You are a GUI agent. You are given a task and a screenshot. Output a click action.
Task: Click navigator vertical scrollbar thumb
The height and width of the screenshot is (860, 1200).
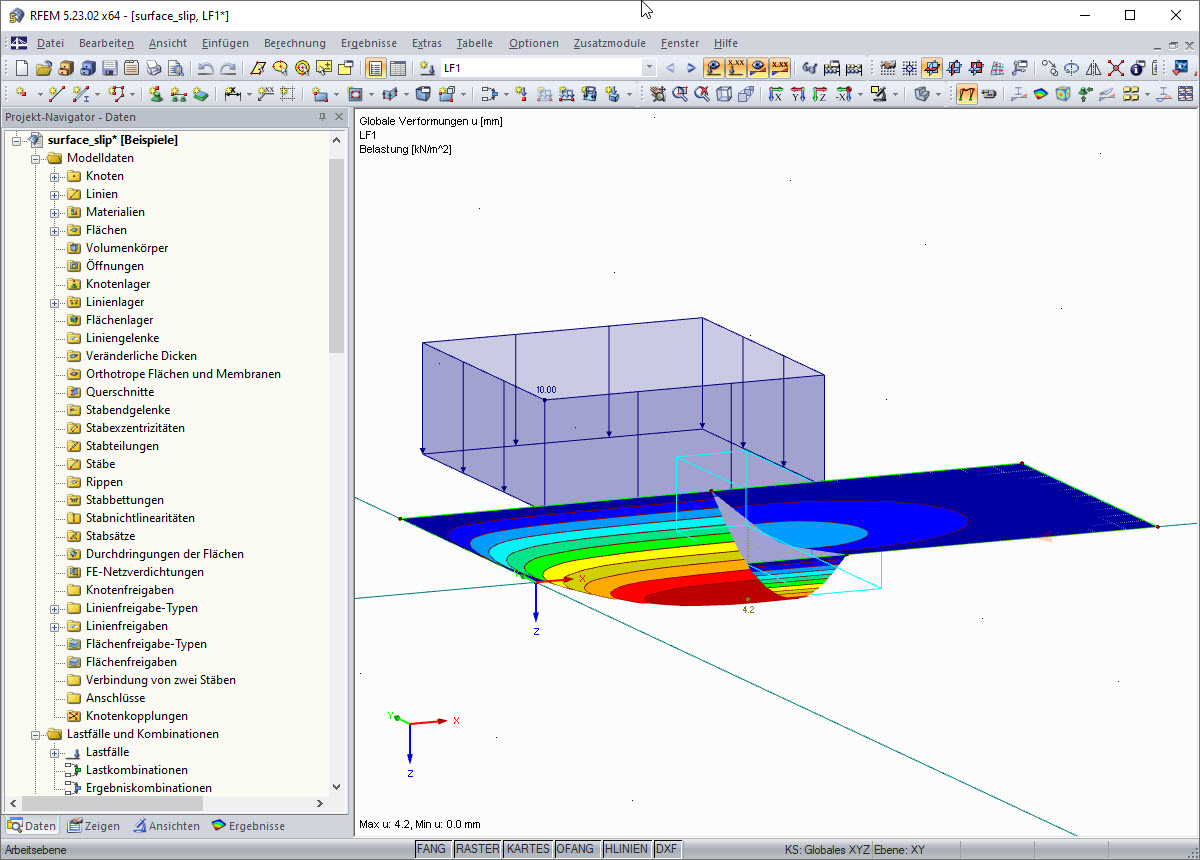point(336,255)
